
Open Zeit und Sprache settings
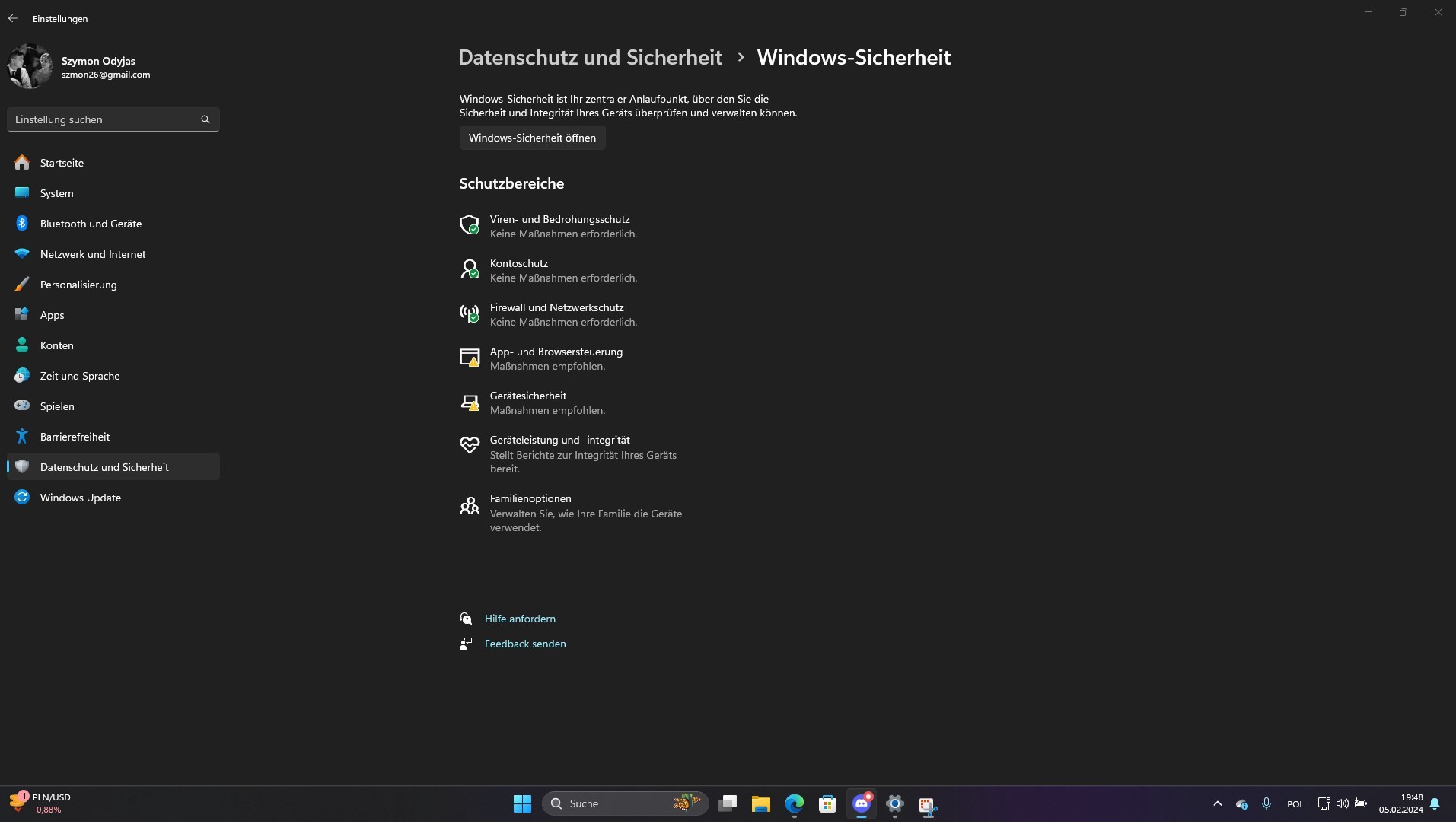point(113,375)
